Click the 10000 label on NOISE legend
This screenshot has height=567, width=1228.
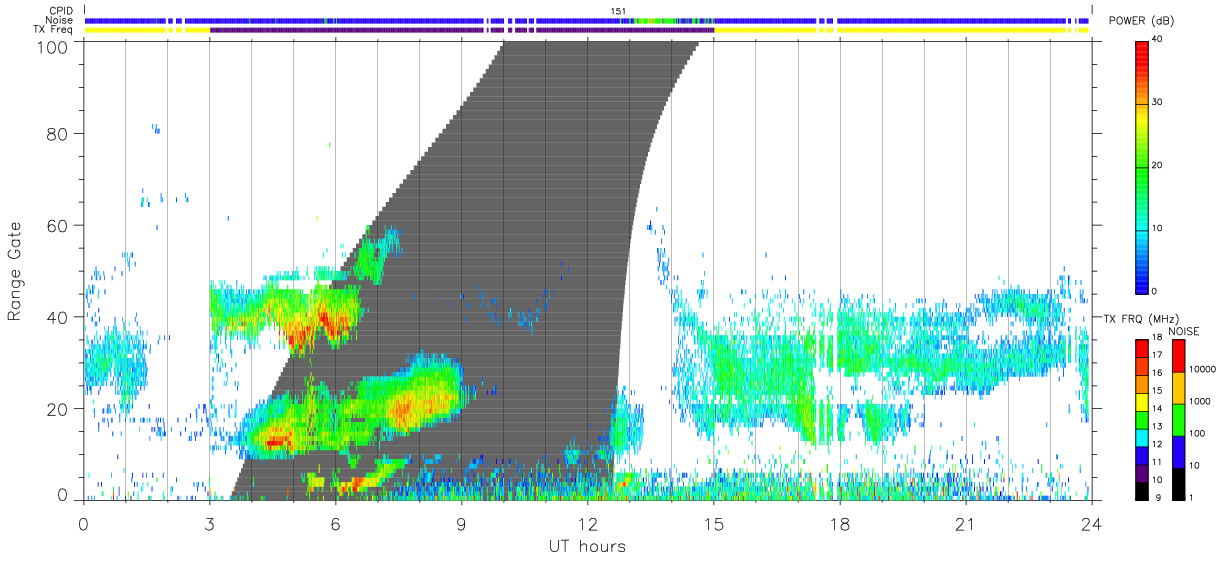tap(1201, 370)
